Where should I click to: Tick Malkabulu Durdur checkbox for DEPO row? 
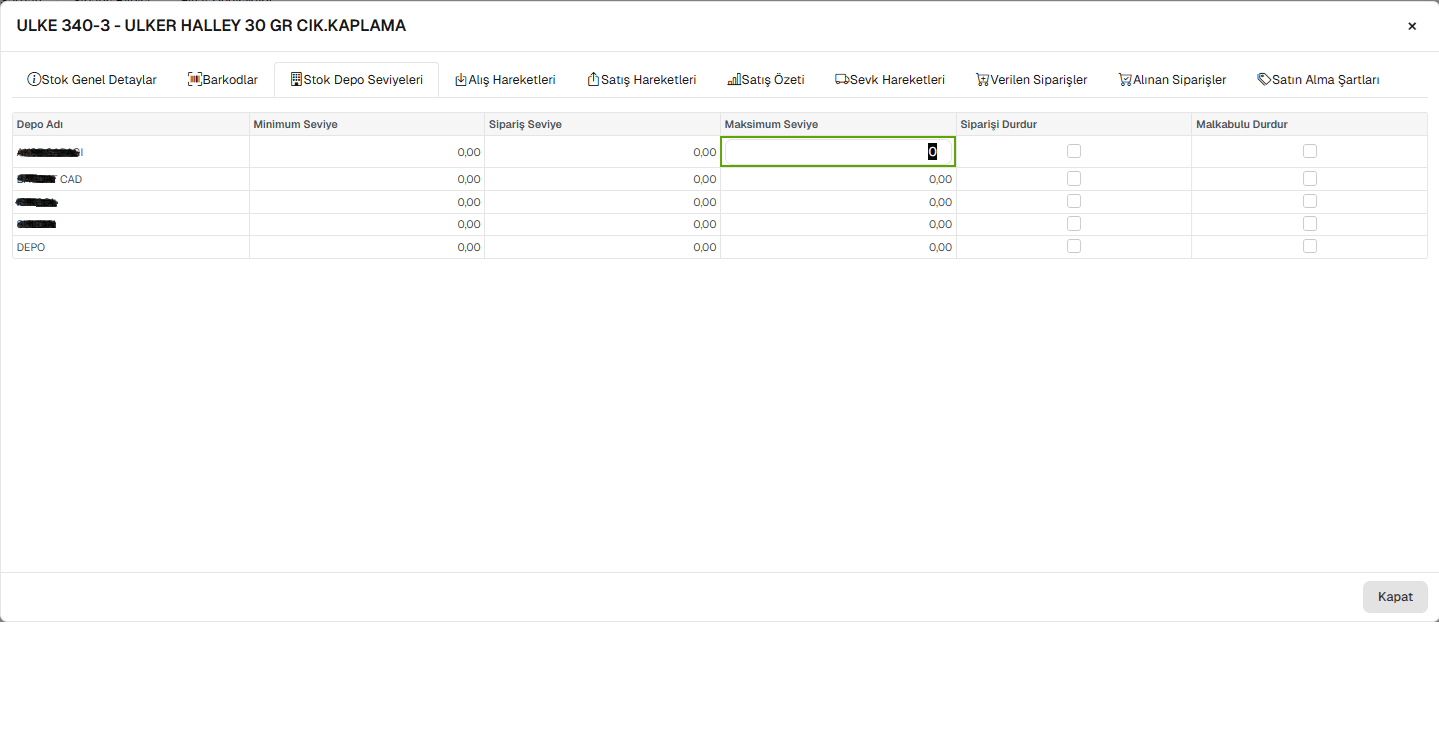[1310, 246]
